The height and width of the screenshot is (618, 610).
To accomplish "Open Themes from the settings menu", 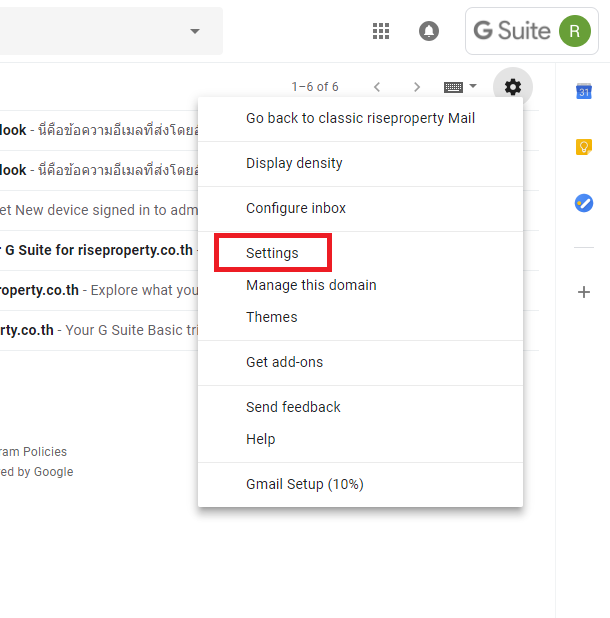I will point(271,317).
